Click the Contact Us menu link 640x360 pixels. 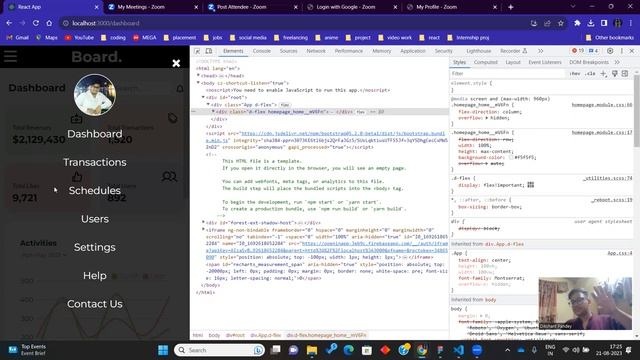click(95, 304)
